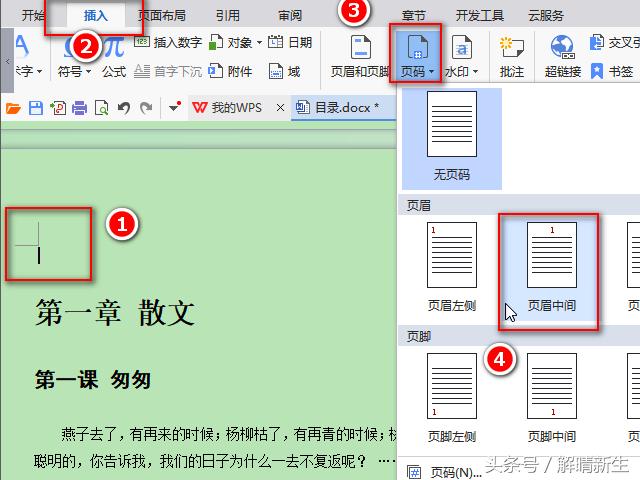The image size is (640, 480).
Task: Select 页脚左侧 page number style
Action: pyautogui.click(x=452, y=398)
